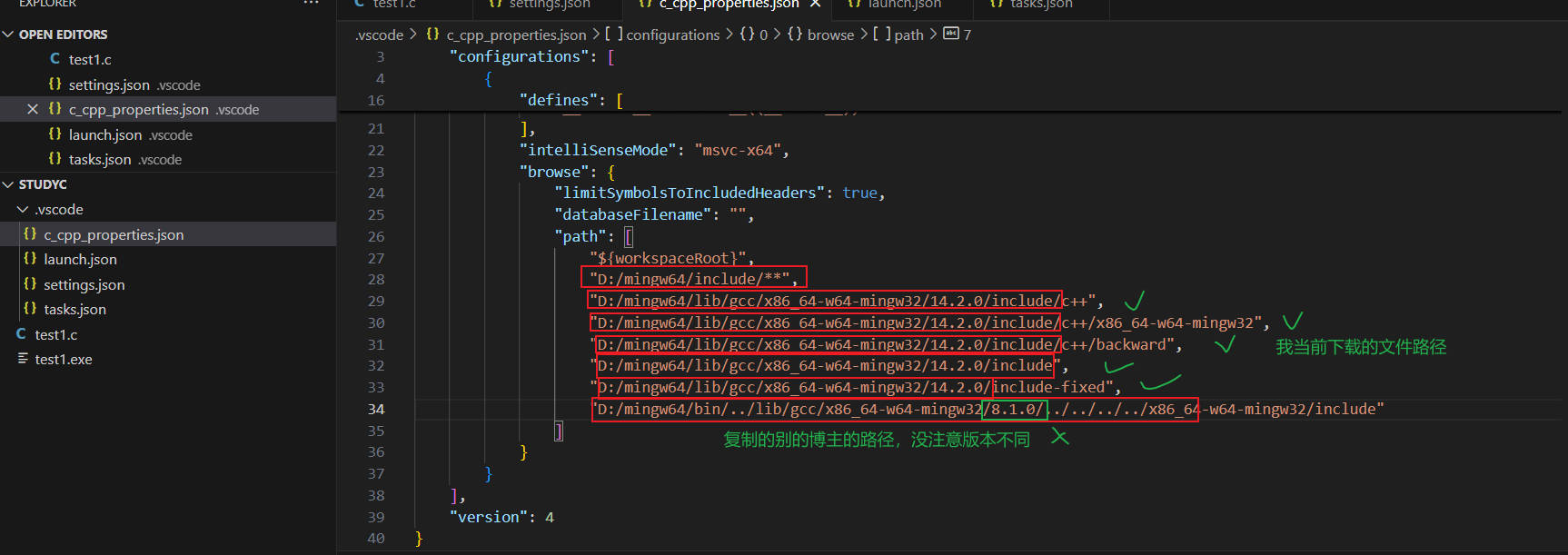
Task: Open the Explorer more actions ellipsis
Action: (311, 4)
